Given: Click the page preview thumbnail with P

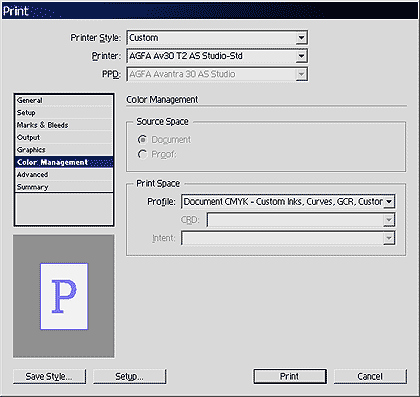Looking at the screenshot, I should [64, 296].
